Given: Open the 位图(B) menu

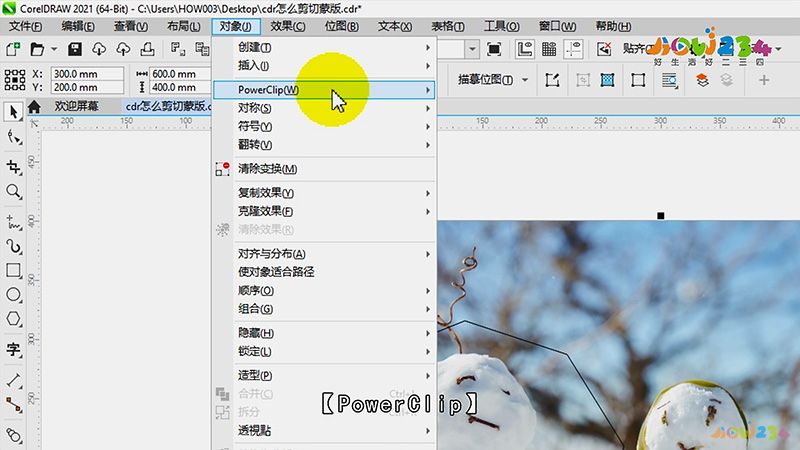Looking at the screenshot, I should click(341, 26).
